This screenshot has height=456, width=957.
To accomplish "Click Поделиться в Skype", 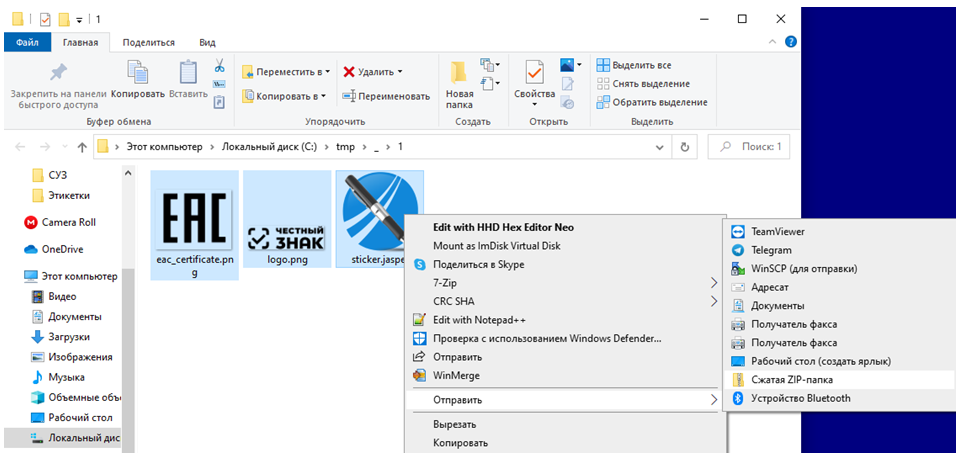I will (478, 264).
